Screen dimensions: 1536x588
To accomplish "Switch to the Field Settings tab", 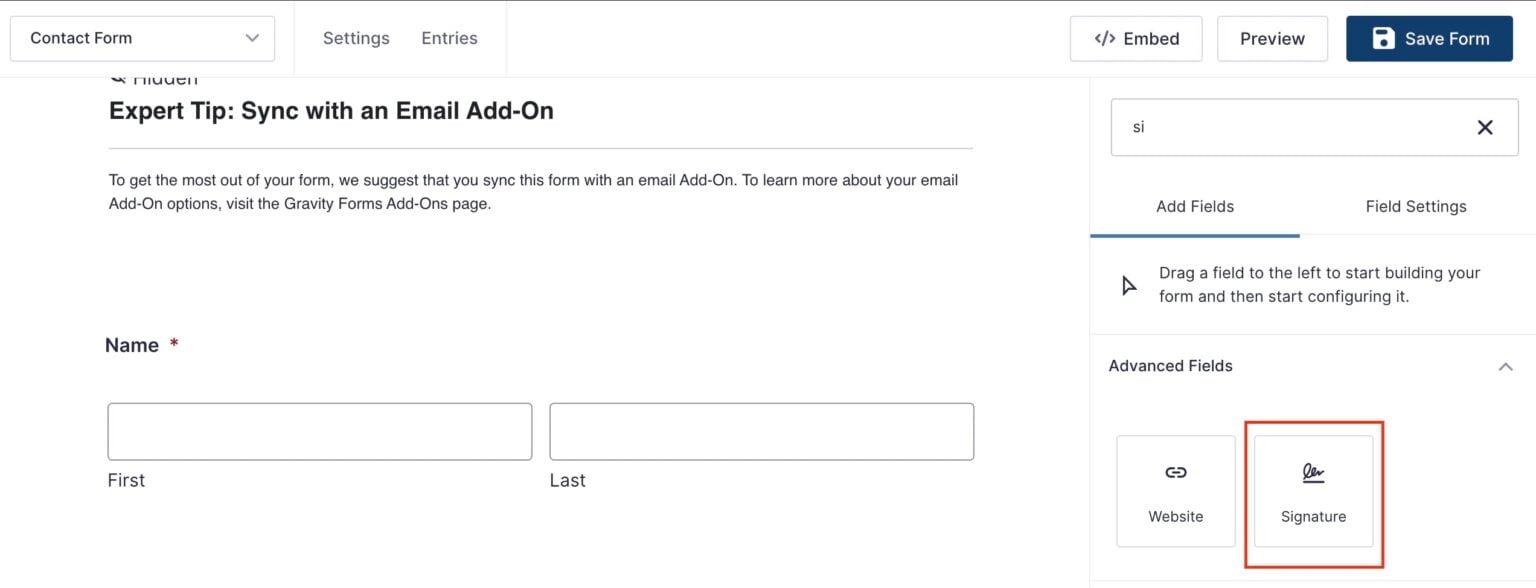I will pos(1416,206).
